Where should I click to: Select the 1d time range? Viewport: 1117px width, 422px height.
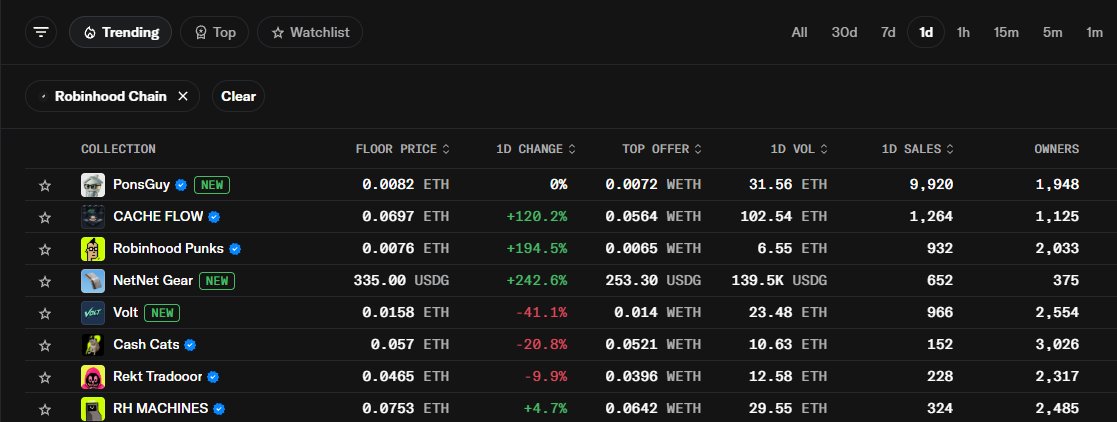coord(926,32)
